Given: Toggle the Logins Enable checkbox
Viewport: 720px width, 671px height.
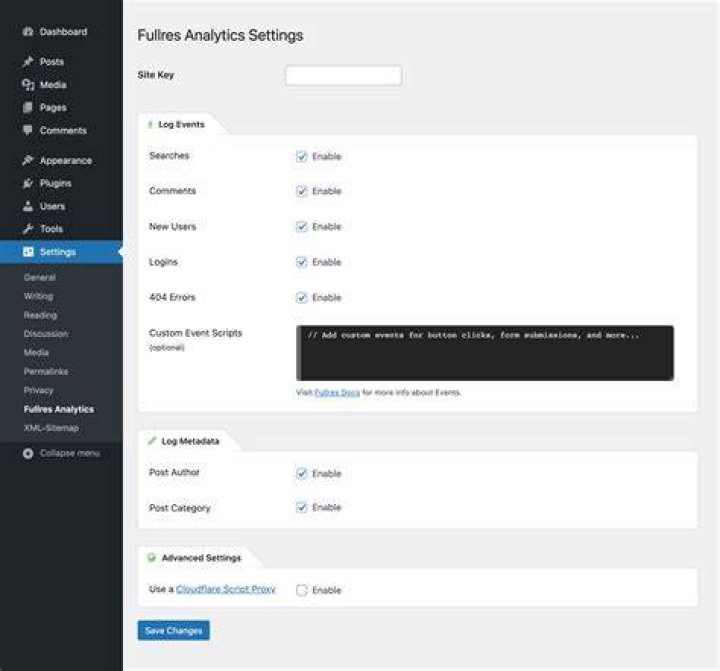Looking at the screenshot, I should [x=301, y=262].
